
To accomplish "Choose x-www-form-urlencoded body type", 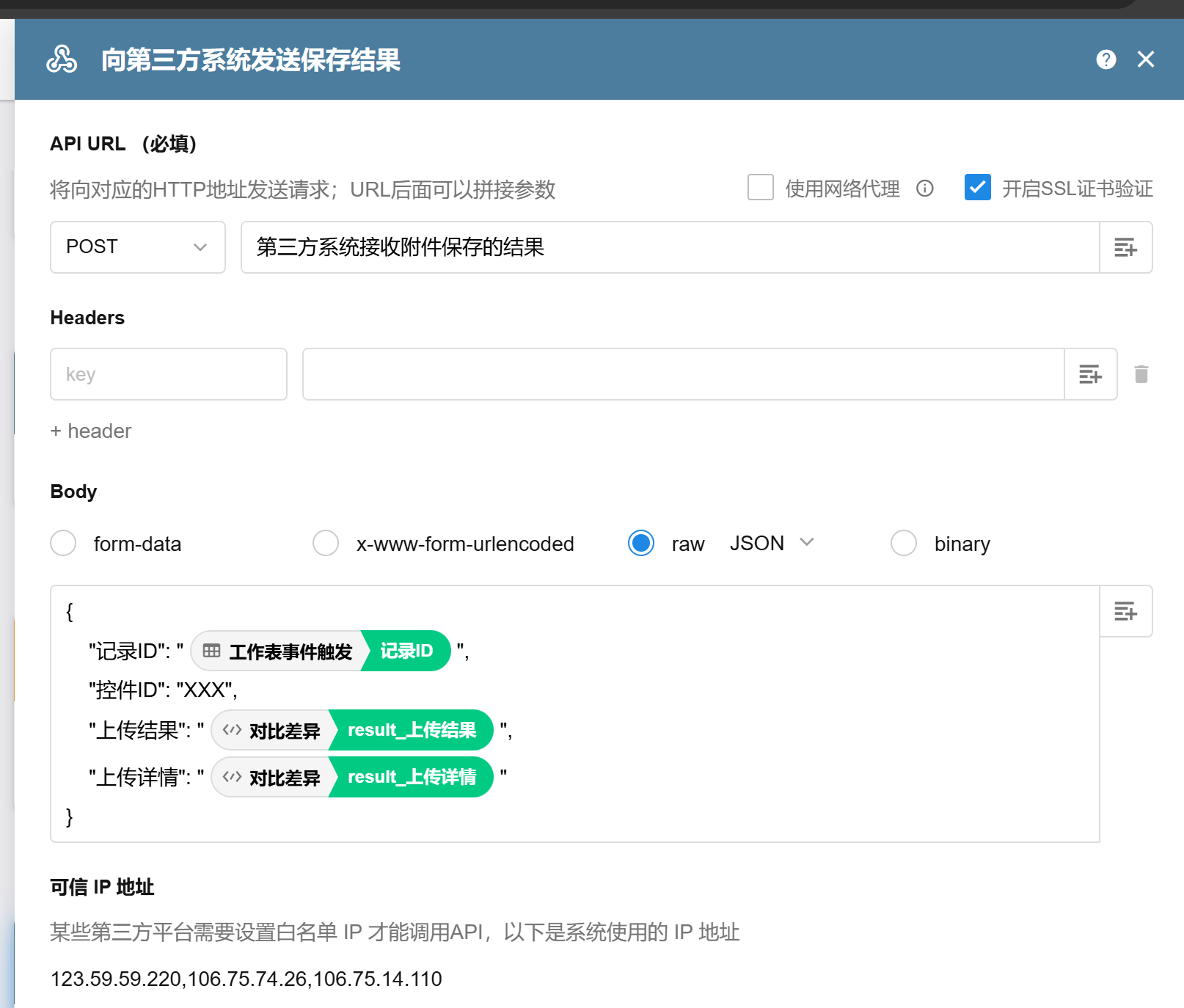I will coord(326,544).
